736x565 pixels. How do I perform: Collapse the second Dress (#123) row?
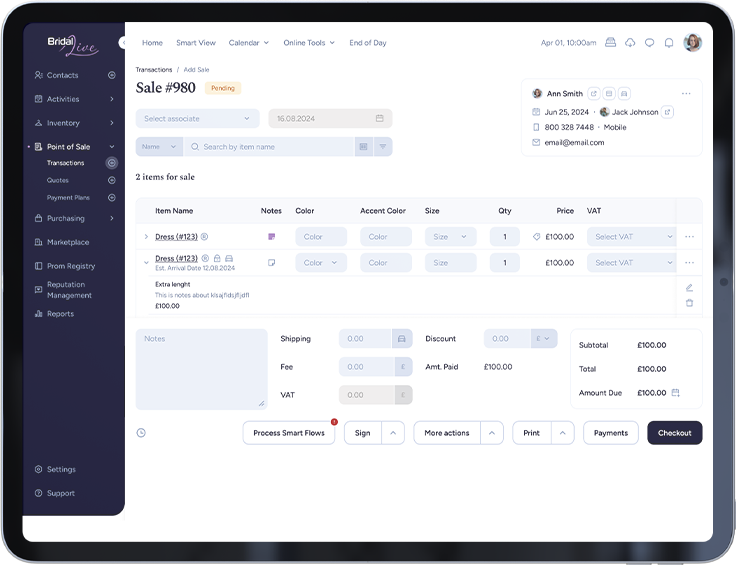tap(146, 263)
